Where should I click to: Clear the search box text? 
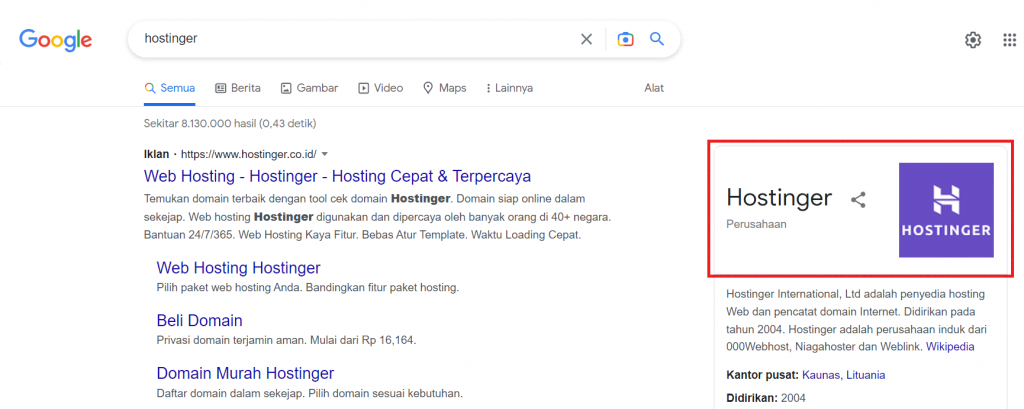pyautogui.click(x=587, y=39)
